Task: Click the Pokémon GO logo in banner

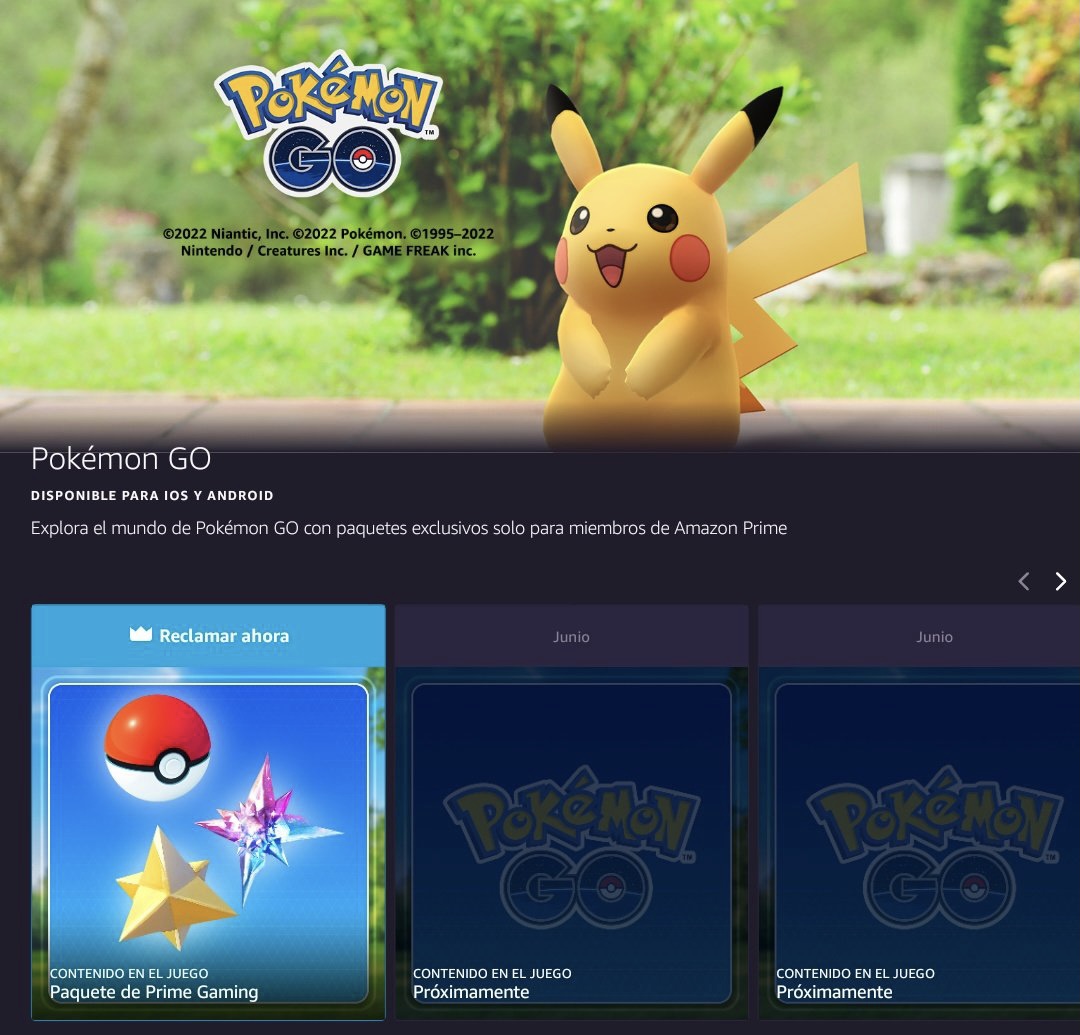Action: click(x=329, y=122)
